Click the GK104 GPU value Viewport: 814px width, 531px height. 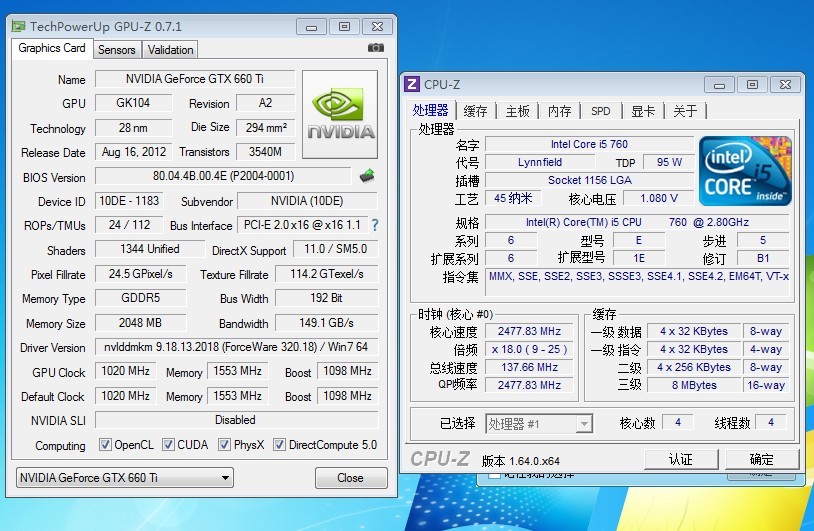coord(133,103)
